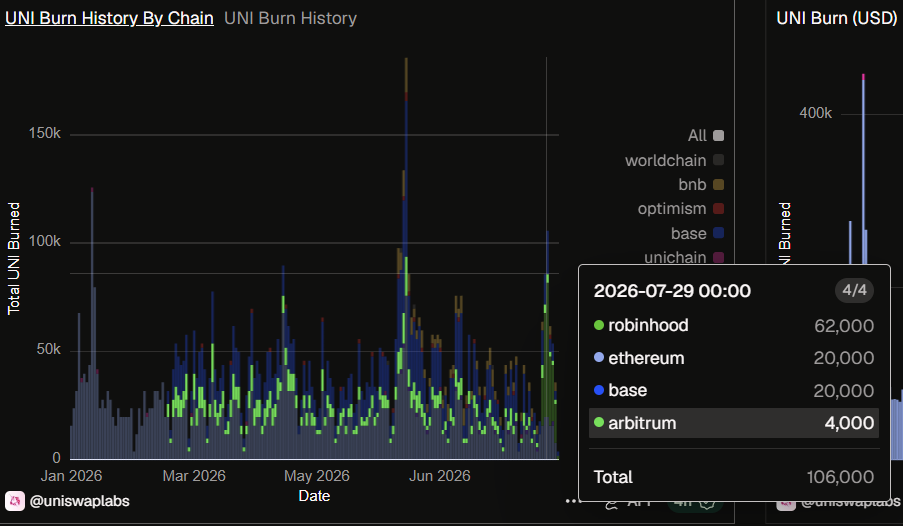Select the base 20,000 row in the tooltip
Viewport: 903px width, 526px height.
734,391
